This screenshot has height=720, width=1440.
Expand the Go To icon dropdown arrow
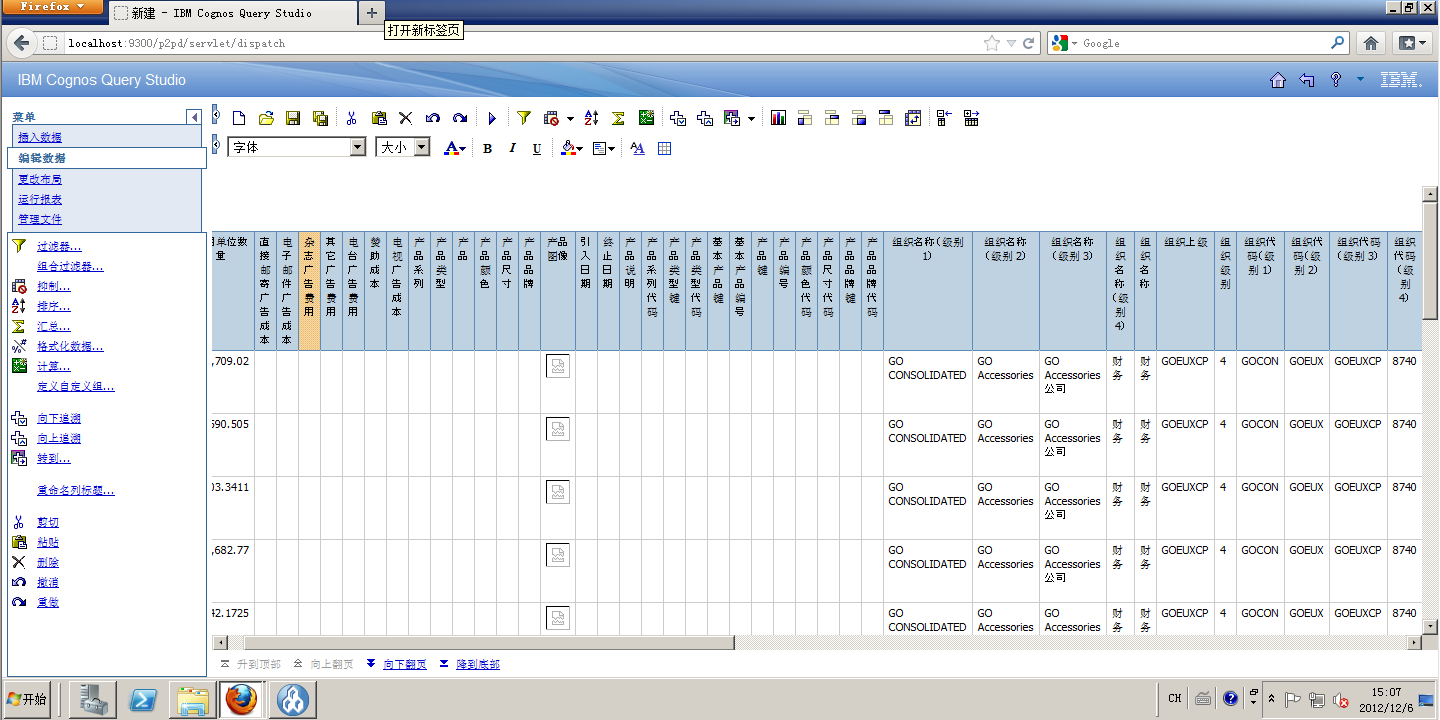point(750,118)
